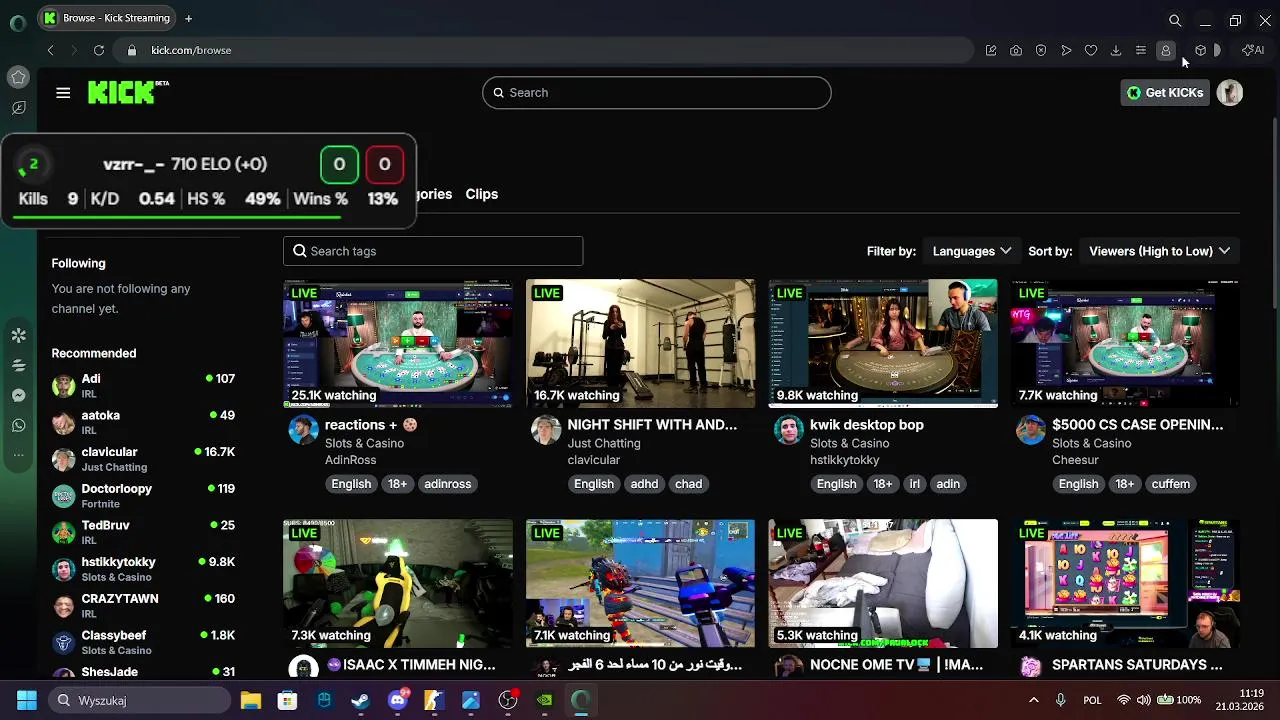The image size is (1280, 720).
Task: Open File Explorer from the taskbar
Action: [x=251, y=700]
